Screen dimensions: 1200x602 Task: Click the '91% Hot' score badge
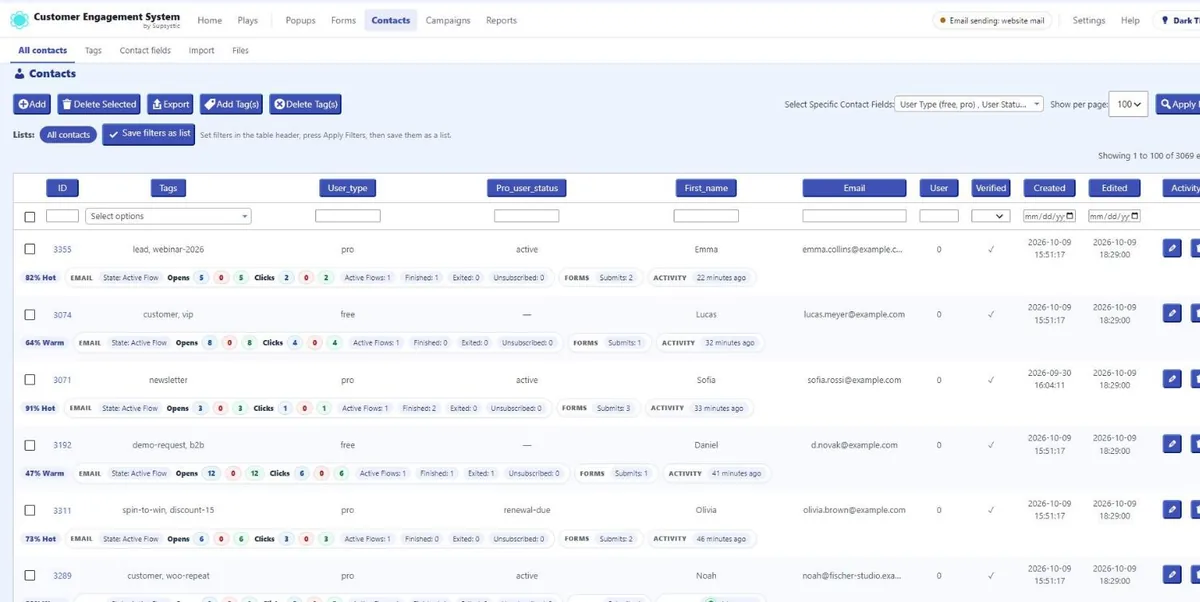(40, 408)
